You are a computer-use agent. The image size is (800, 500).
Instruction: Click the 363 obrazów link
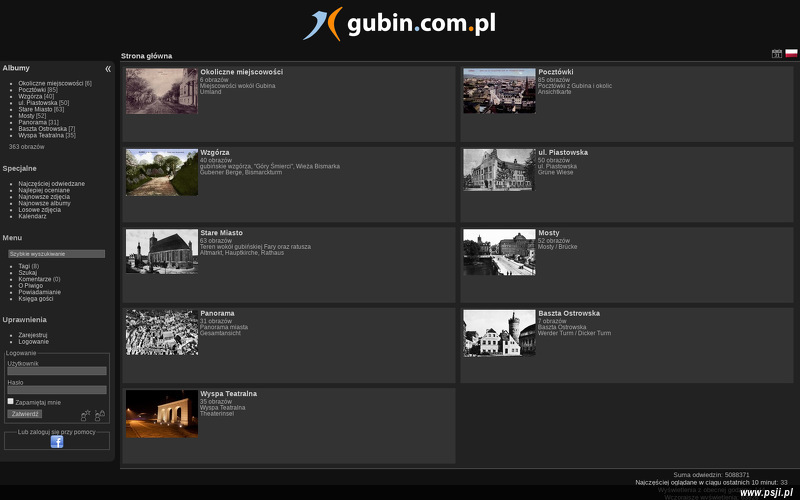(x=27, y=146)
